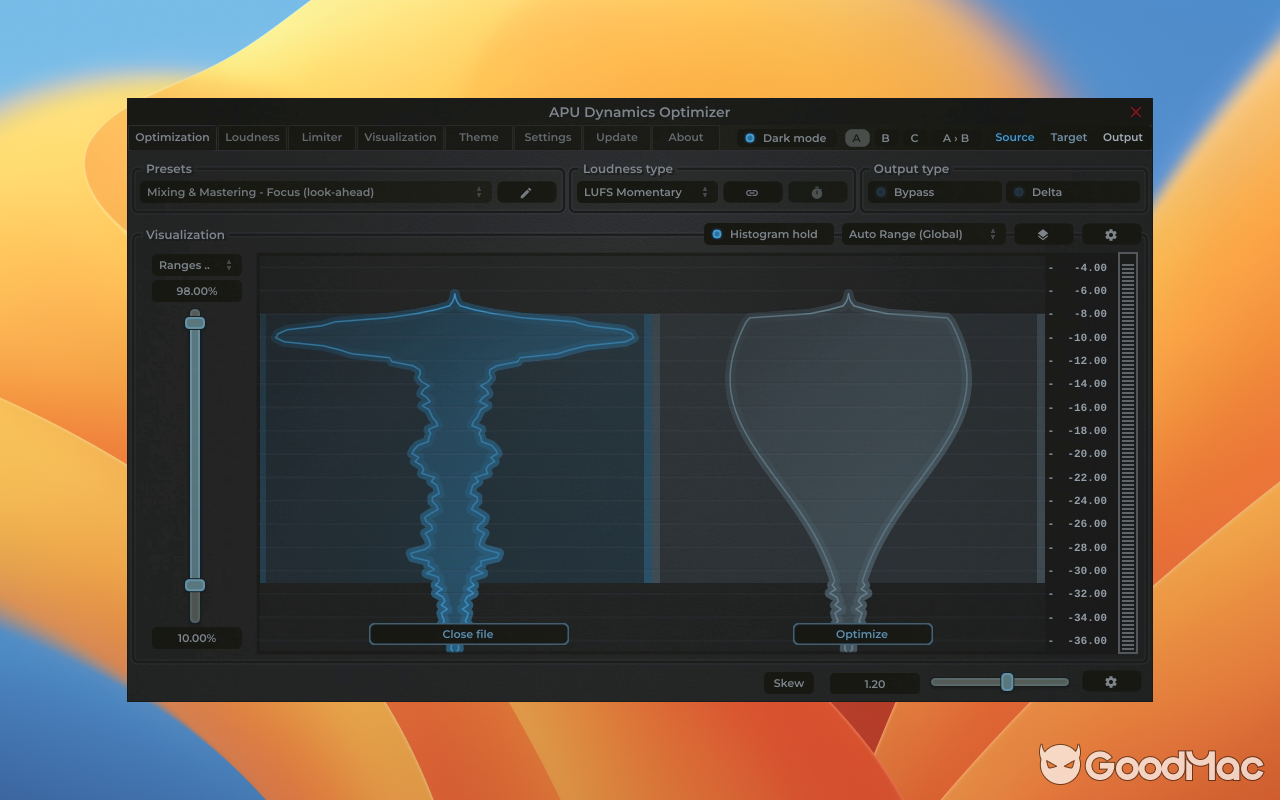
Task: Switch to the Limiter tab
Action: click(321, 137)
